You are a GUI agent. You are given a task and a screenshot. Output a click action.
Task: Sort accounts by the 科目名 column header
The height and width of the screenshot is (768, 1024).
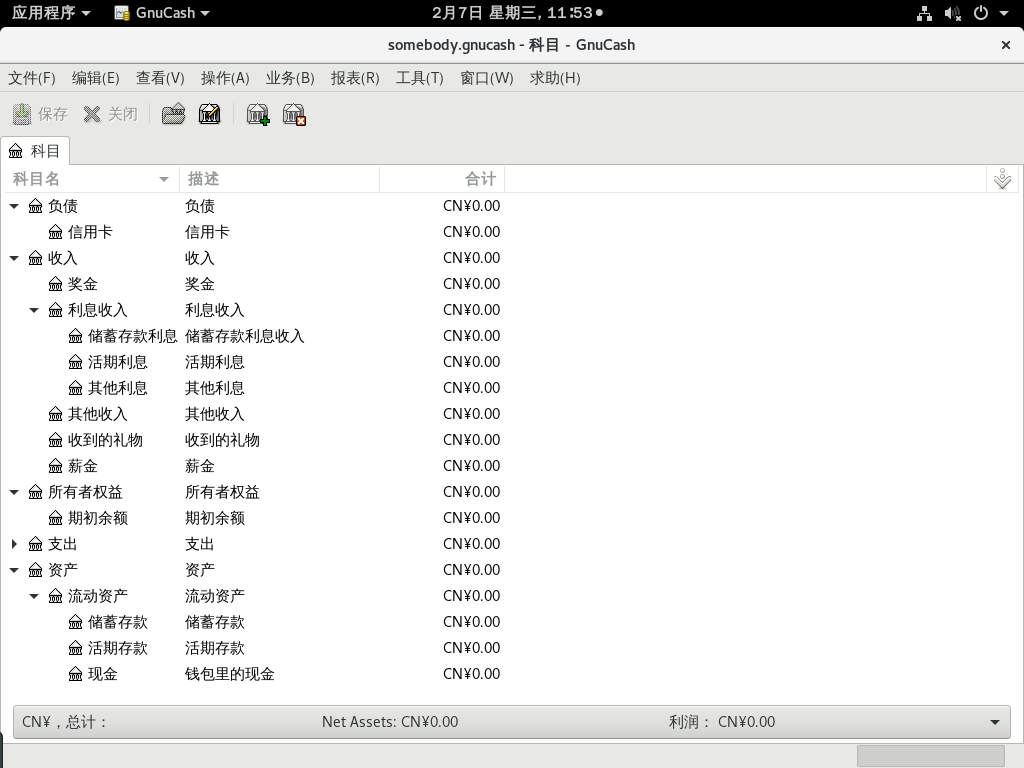(x=90, y=179)
